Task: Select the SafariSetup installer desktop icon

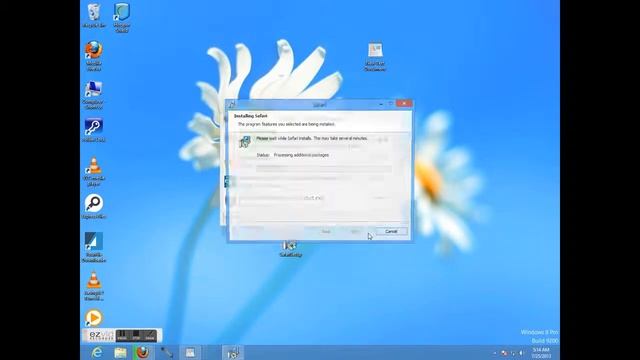Action: 290,249
